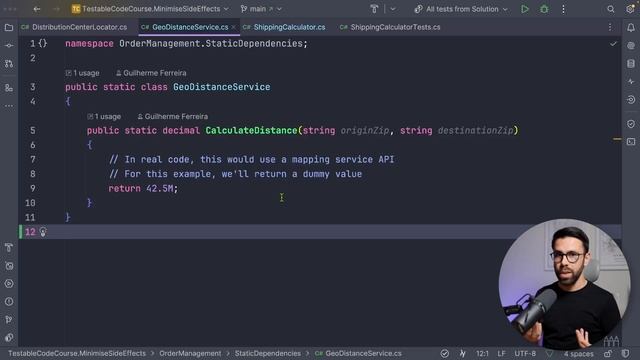Viewport: 640px width, 360px height.
Task: Start debugging with the bug icon
Action: pyautogui.click(x=544, y=9)
